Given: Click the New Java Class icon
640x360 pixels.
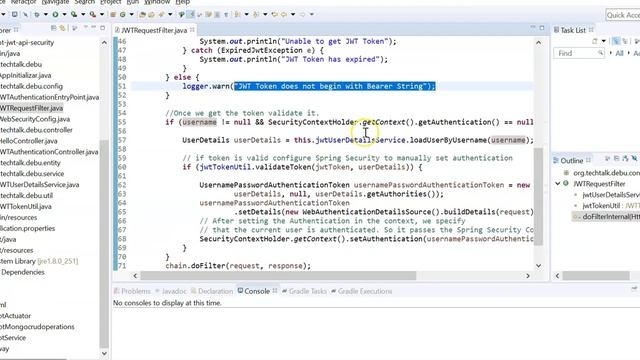Looking at the screenshot, I should coord(122,14).
